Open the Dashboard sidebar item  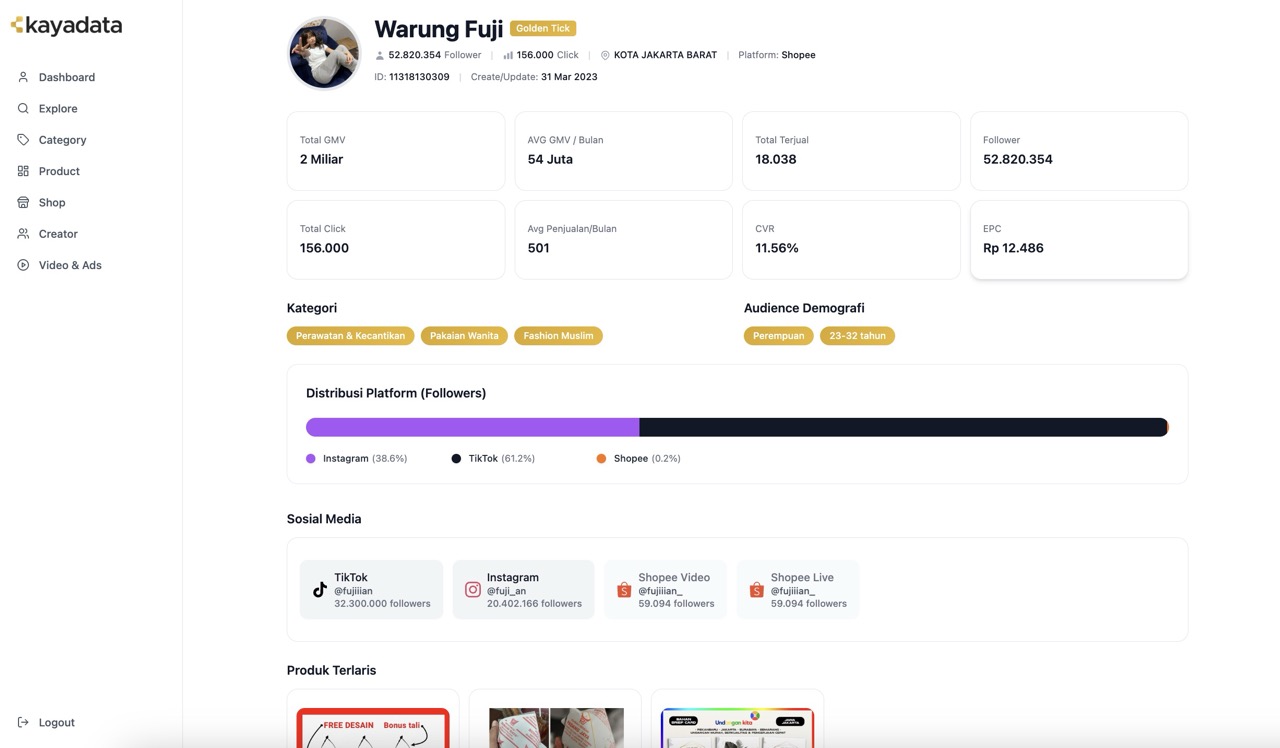pos(66,77)
